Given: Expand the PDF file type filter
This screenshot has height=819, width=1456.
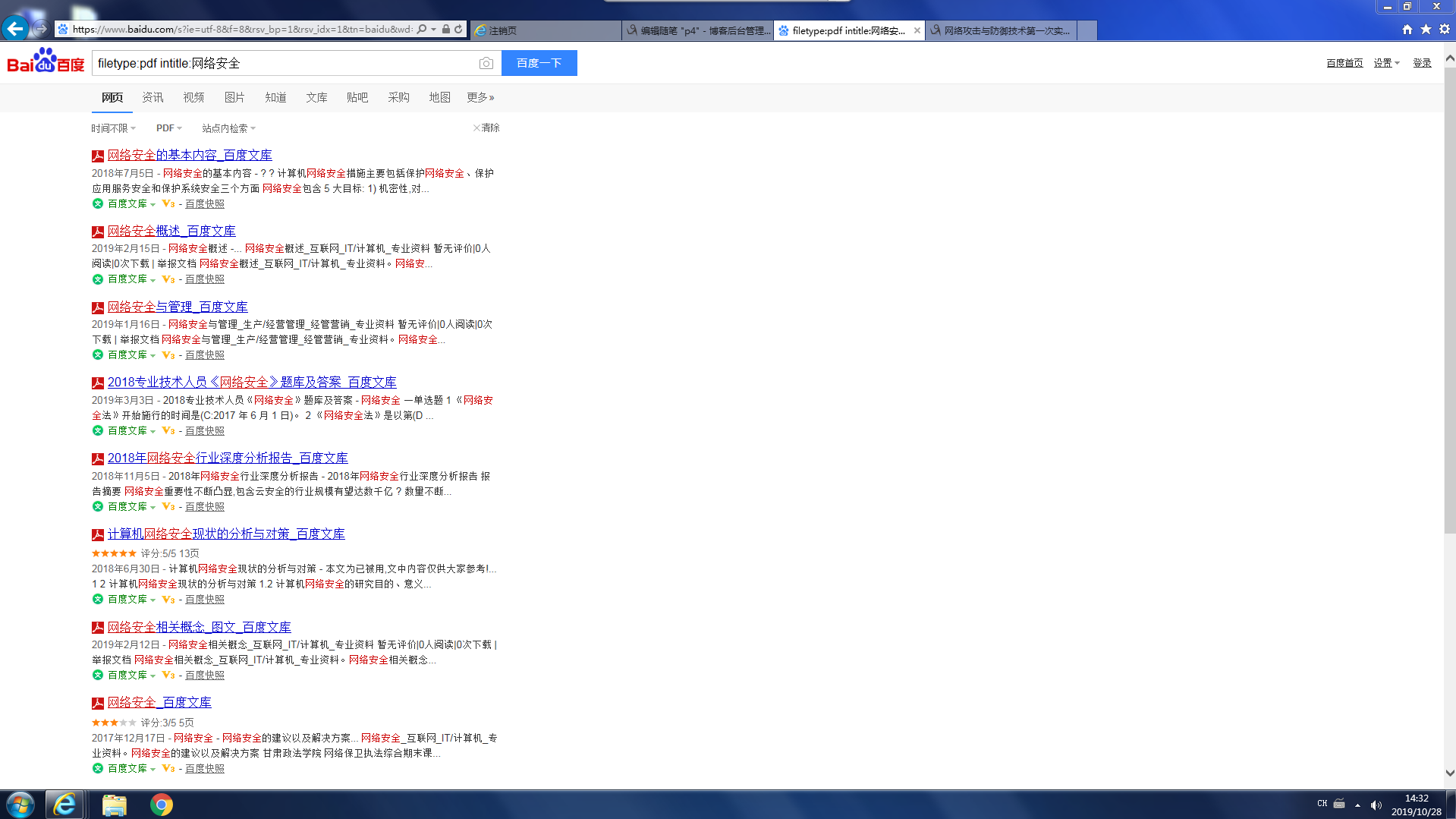Looking at the screenshot, I should pos(169,128).
